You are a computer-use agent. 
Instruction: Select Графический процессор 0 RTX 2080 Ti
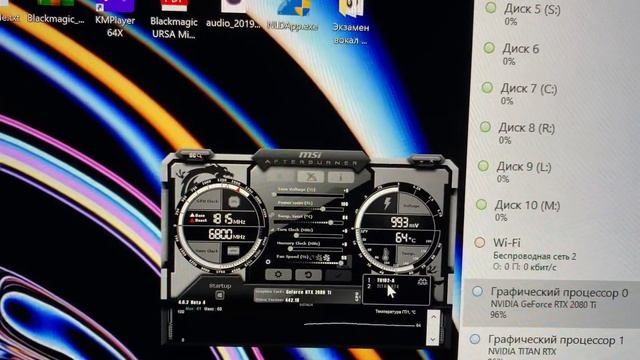[551, 303]
